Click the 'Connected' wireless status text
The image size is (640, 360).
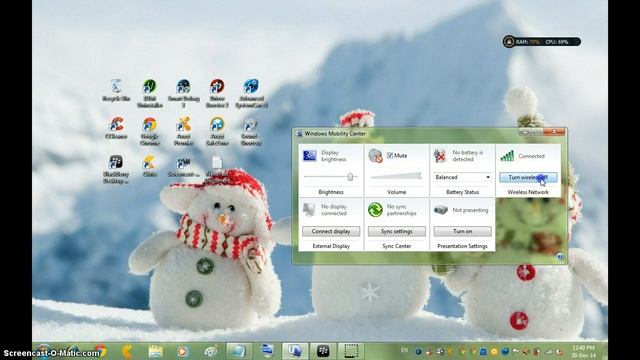pyautogui.click(x=531, y=156)
